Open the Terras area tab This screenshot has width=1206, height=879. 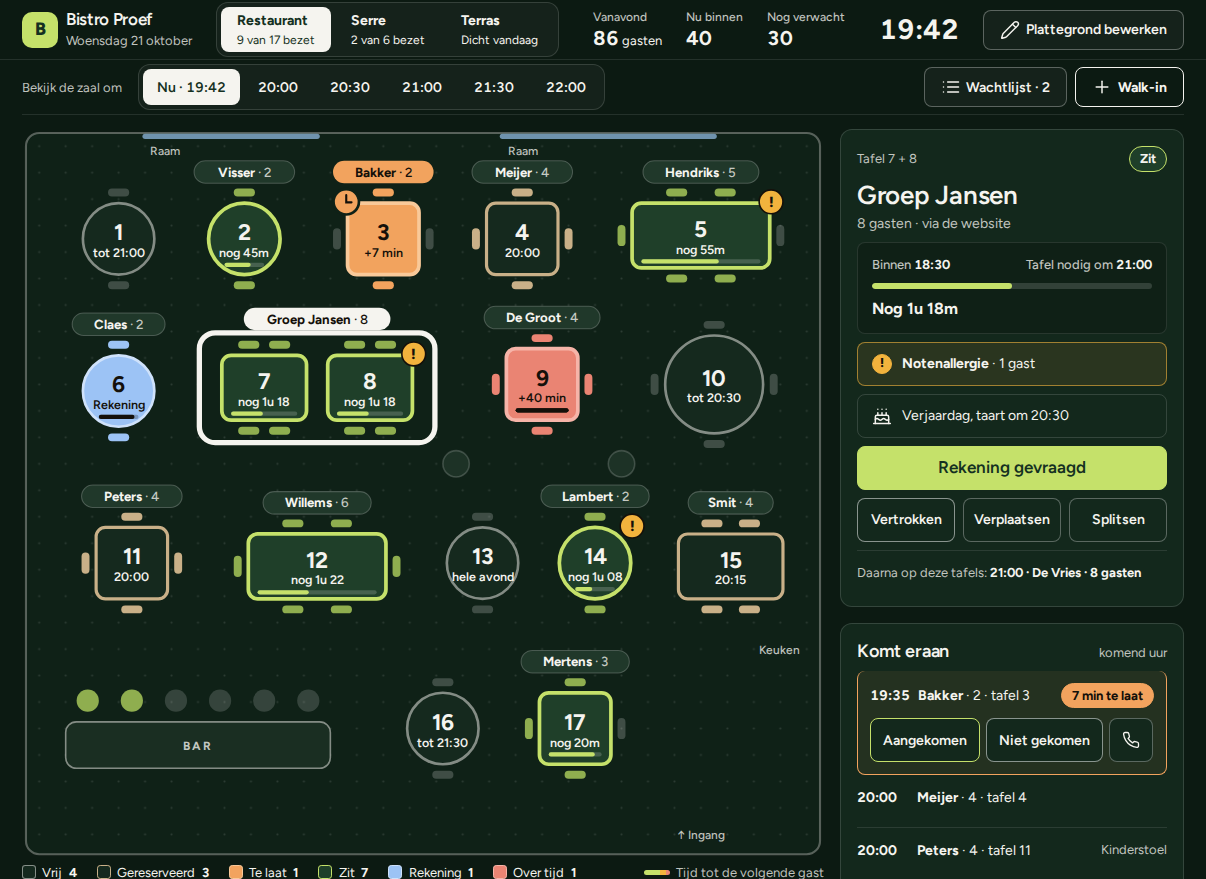coord(500,30)
